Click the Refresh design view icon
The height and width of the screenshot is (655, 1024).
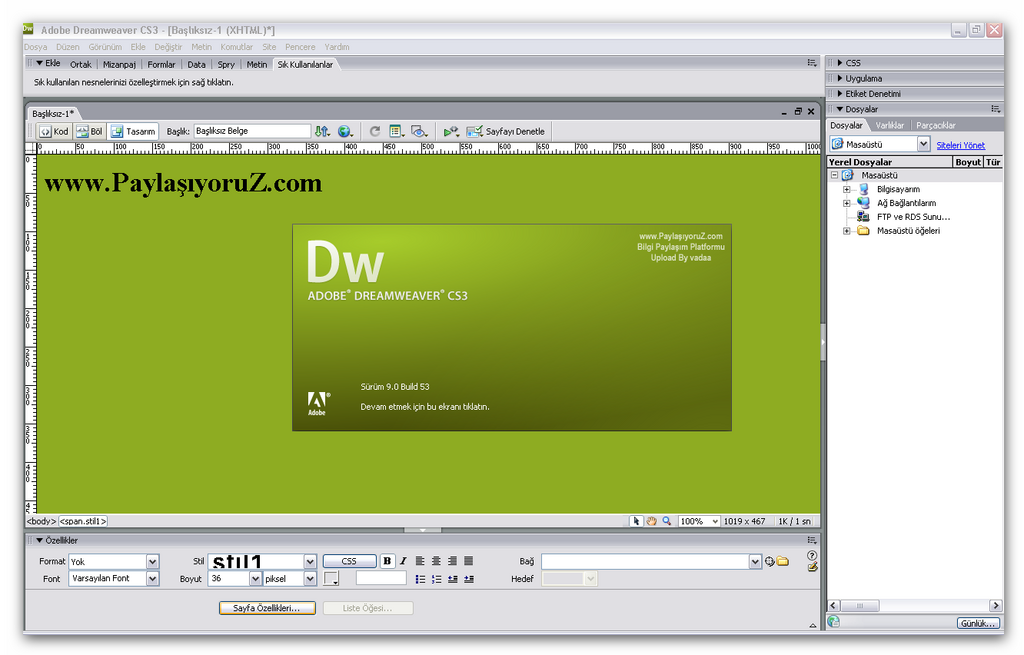point(375,131)
